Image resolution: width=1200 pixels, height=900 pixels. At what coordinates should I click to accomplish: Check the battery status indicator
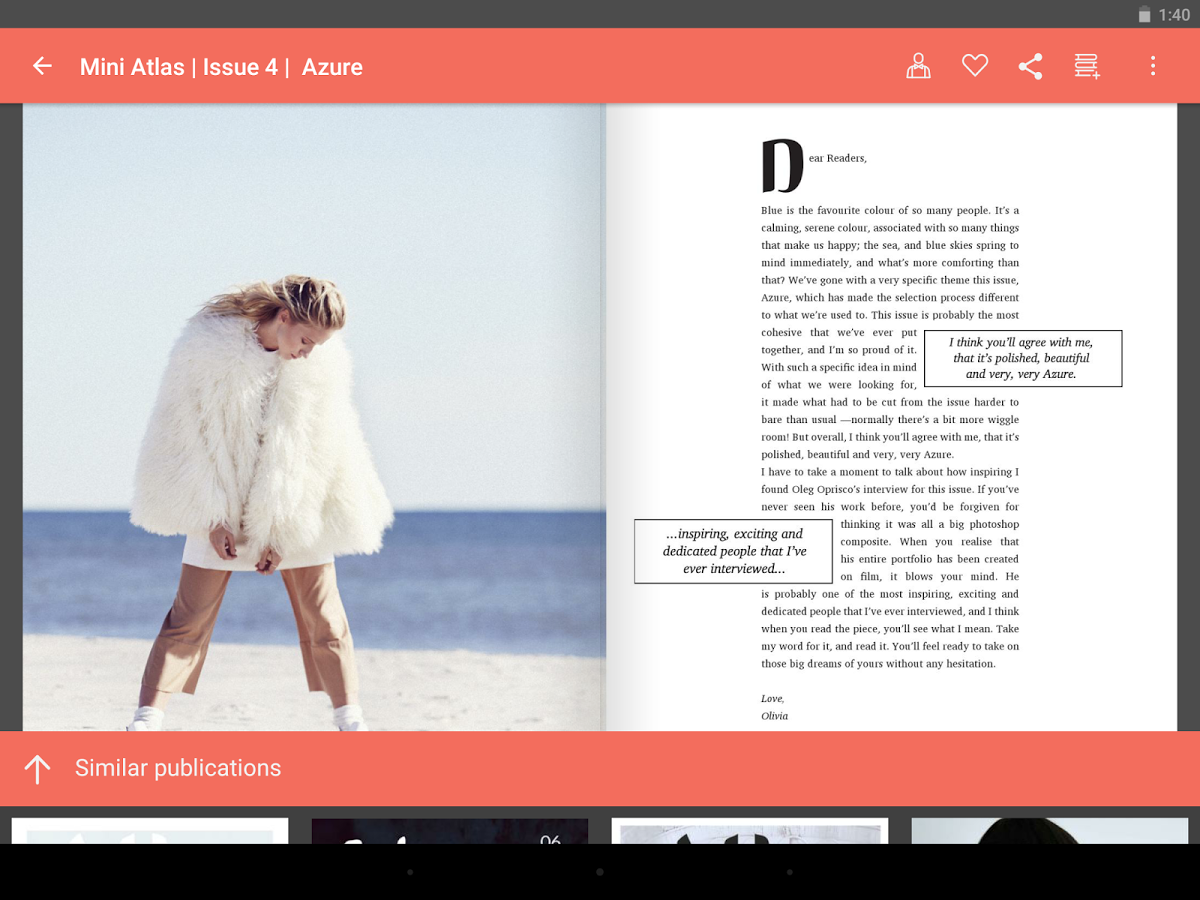point(1145,14)
